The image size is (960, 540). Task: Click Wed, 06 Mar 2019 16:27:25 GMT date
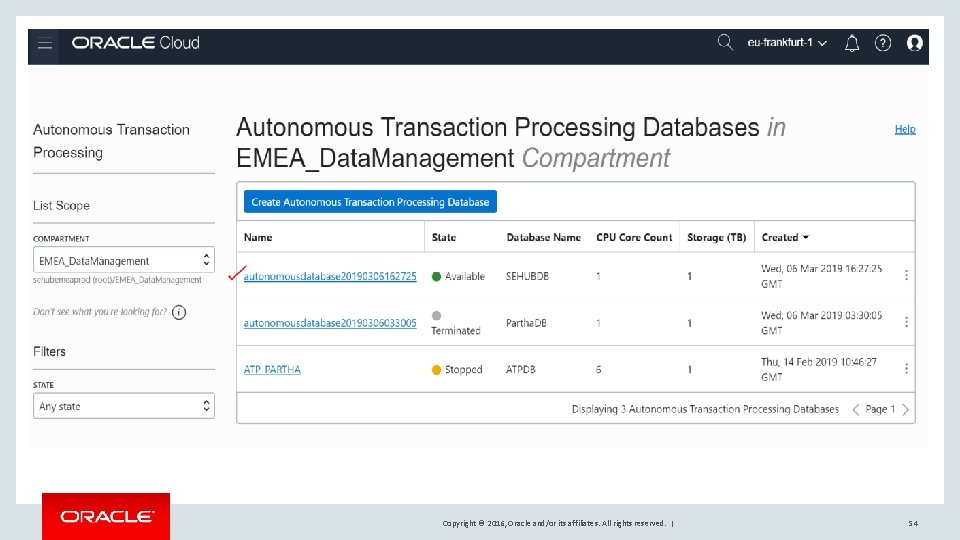pyautogui.click(x=821, y=276)
